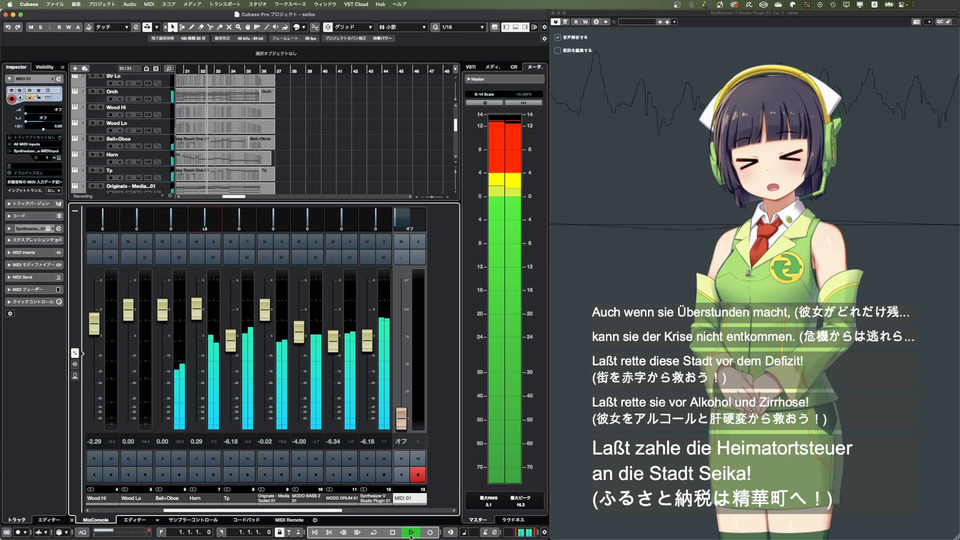Close the lower zone with X icon
960x540 pixels.
click(71, 520)
